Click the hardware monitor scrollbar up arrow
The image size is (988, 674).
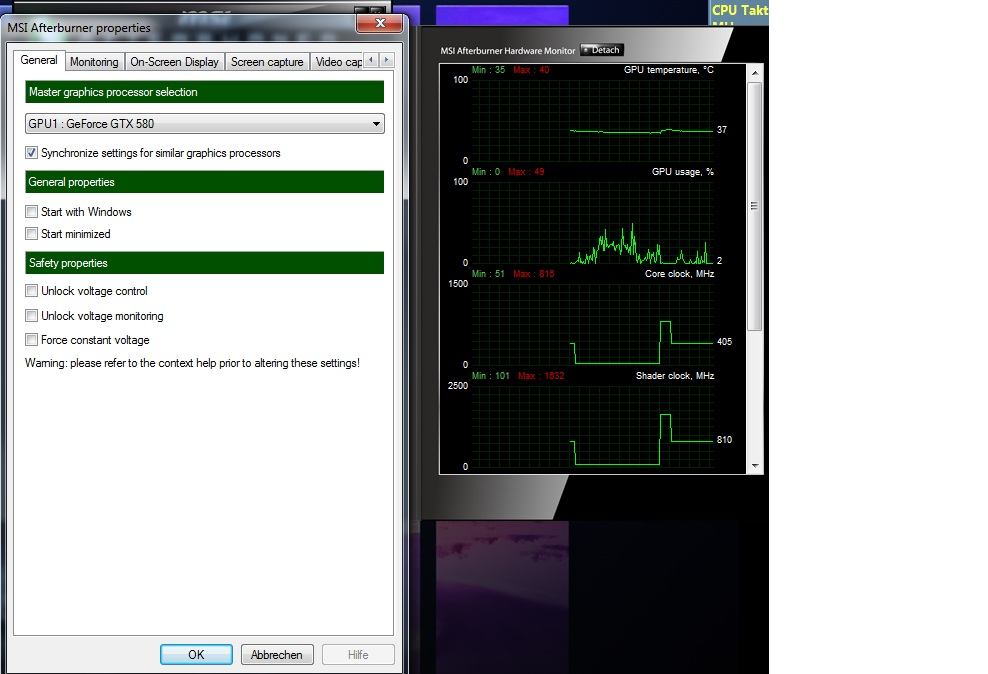coord(754,73)
